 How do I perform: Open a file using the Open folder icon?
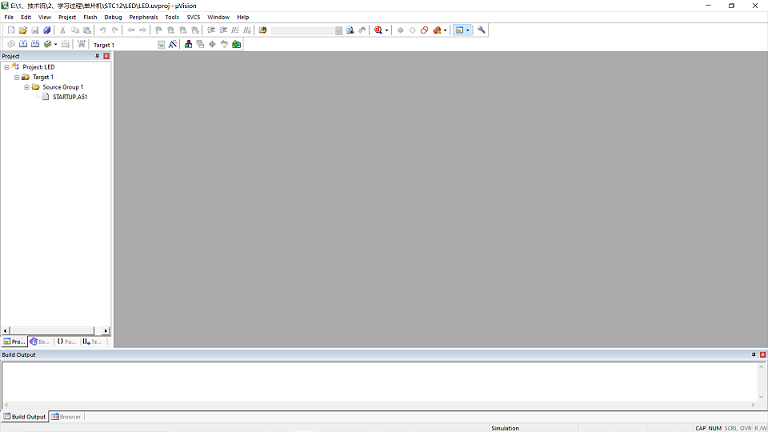coord(23,30)
